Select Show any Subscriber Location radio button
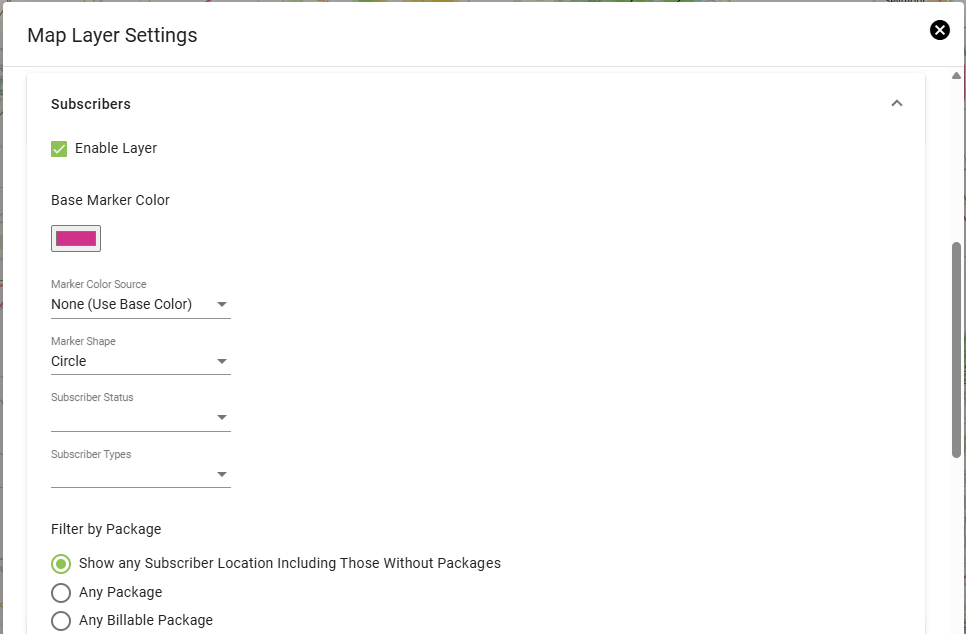The image size is (966, 634). 61,564
